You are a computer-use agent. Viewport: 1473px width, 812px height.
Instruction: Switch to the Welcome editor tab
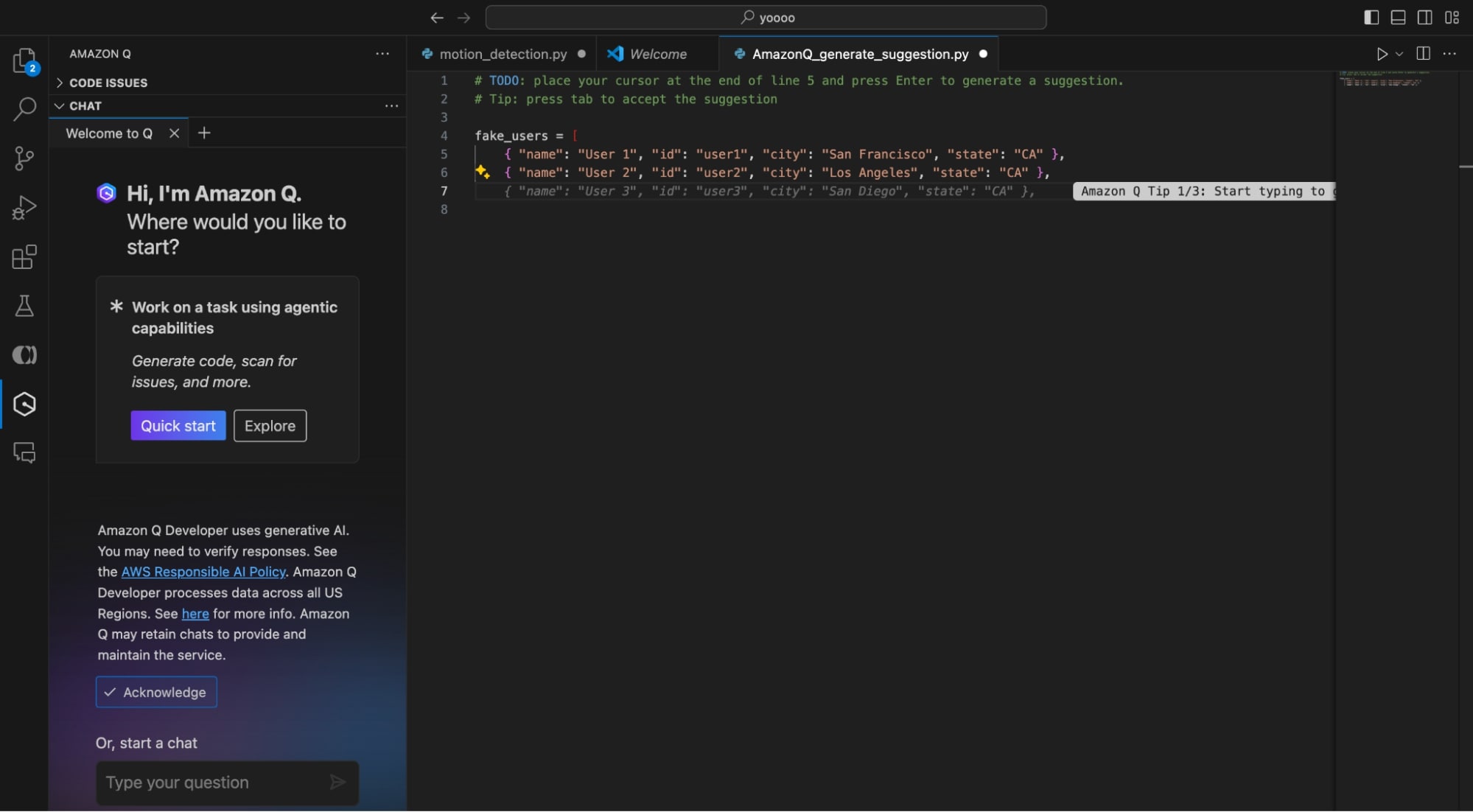658,54
